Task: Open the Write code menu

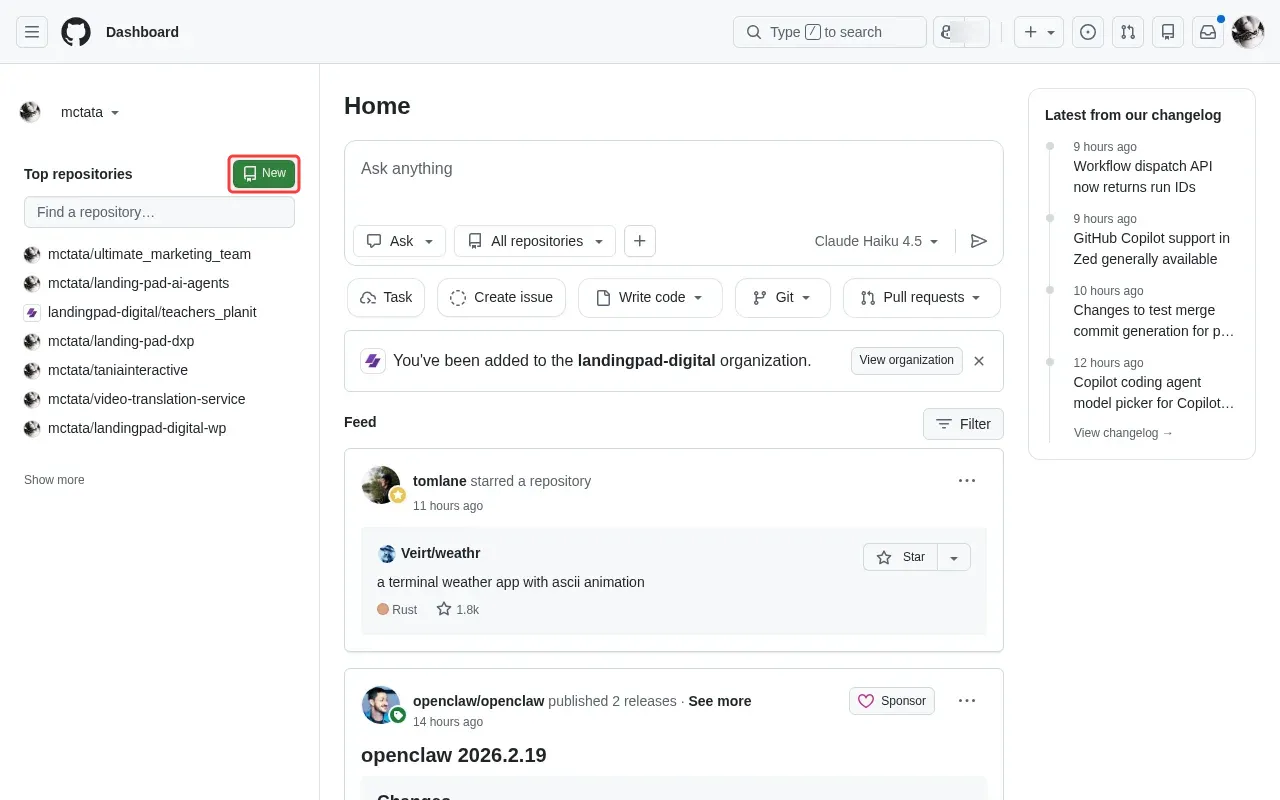Action: pos(650,298)
